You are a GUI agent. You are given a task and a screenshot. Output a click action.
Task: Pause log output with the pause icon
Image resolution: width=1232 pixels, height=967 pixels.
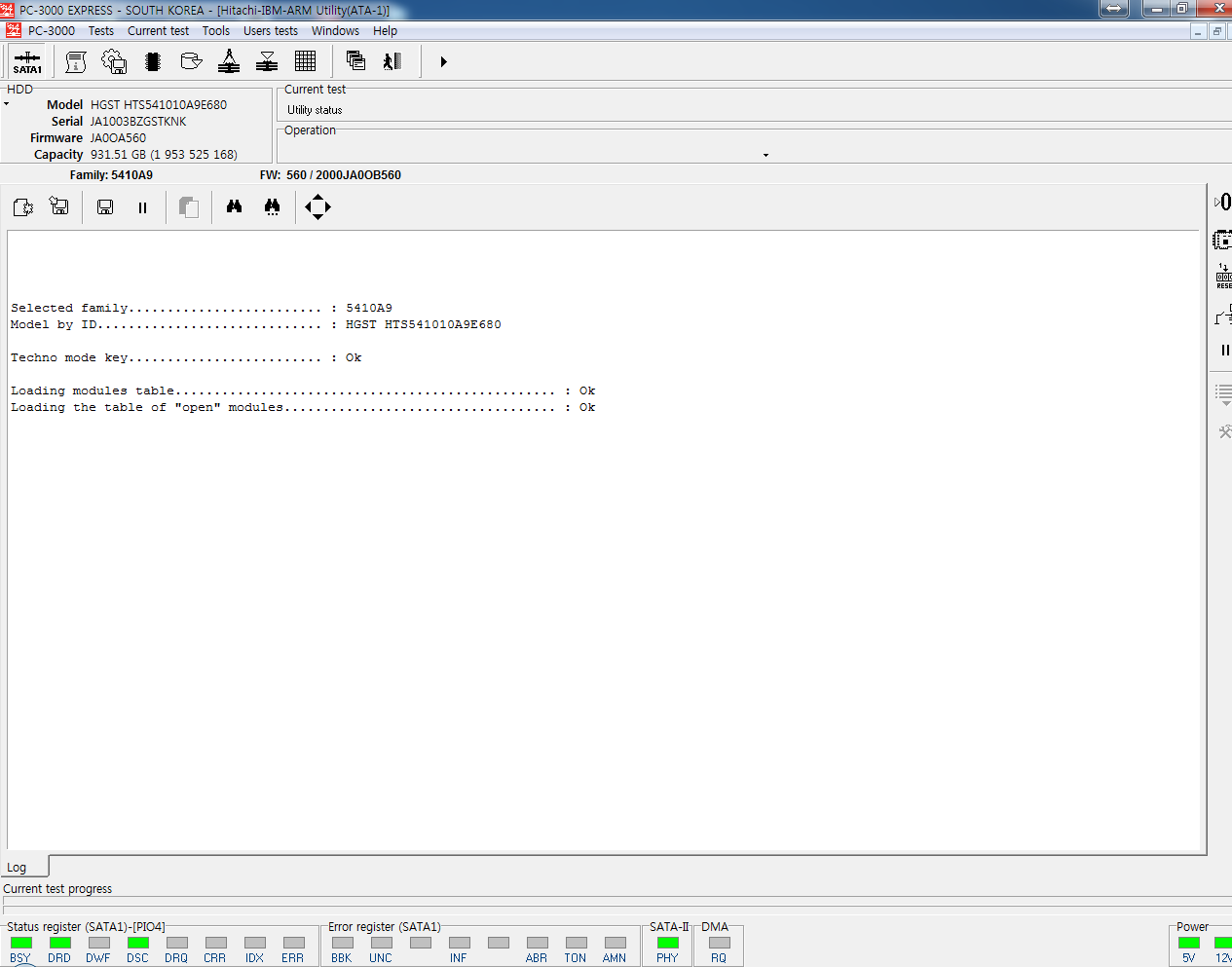pyautogui.click(x=142, y=207)
